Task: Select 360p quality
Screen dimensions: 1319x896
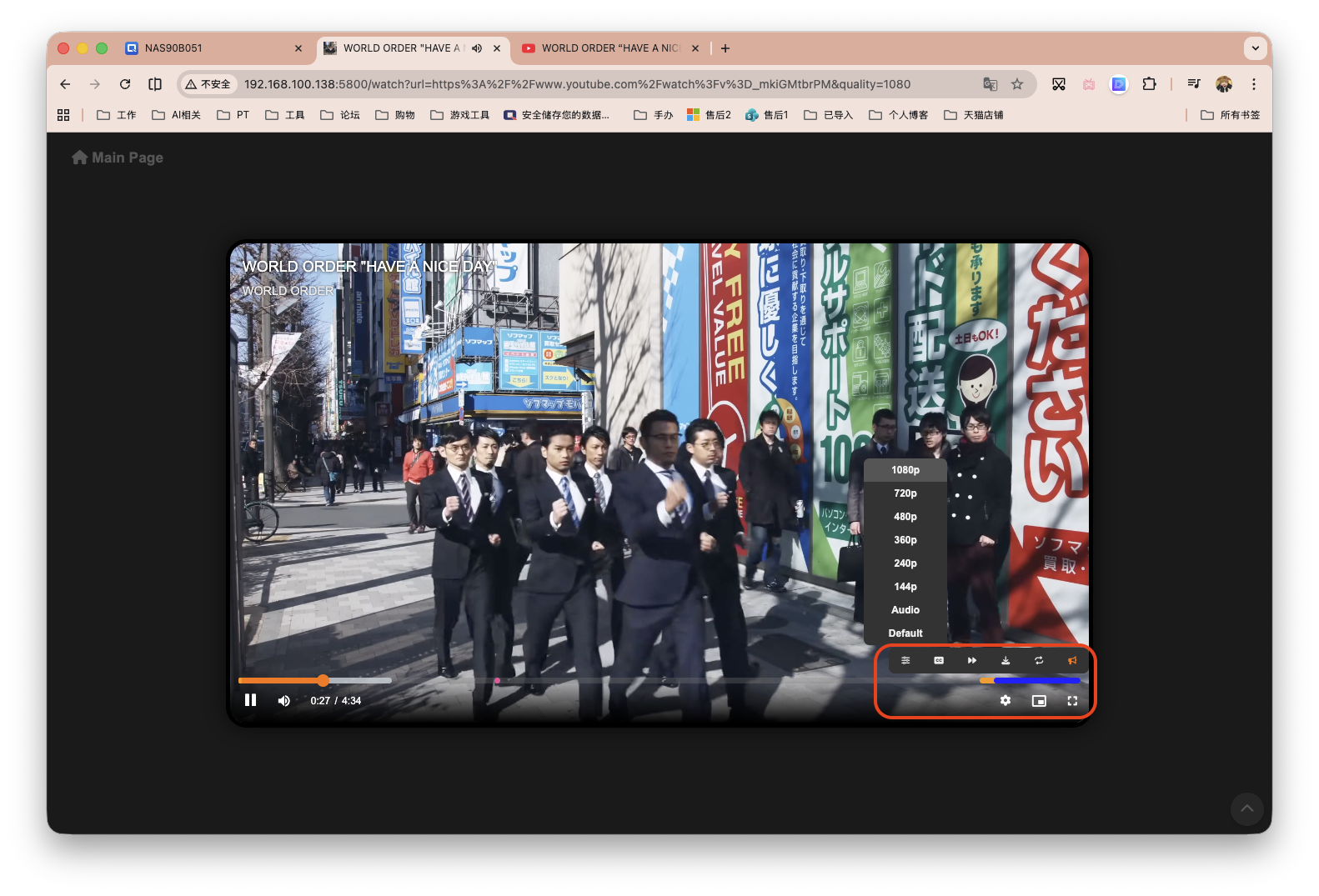Action: pyautogui.click(x=905, y=540)
